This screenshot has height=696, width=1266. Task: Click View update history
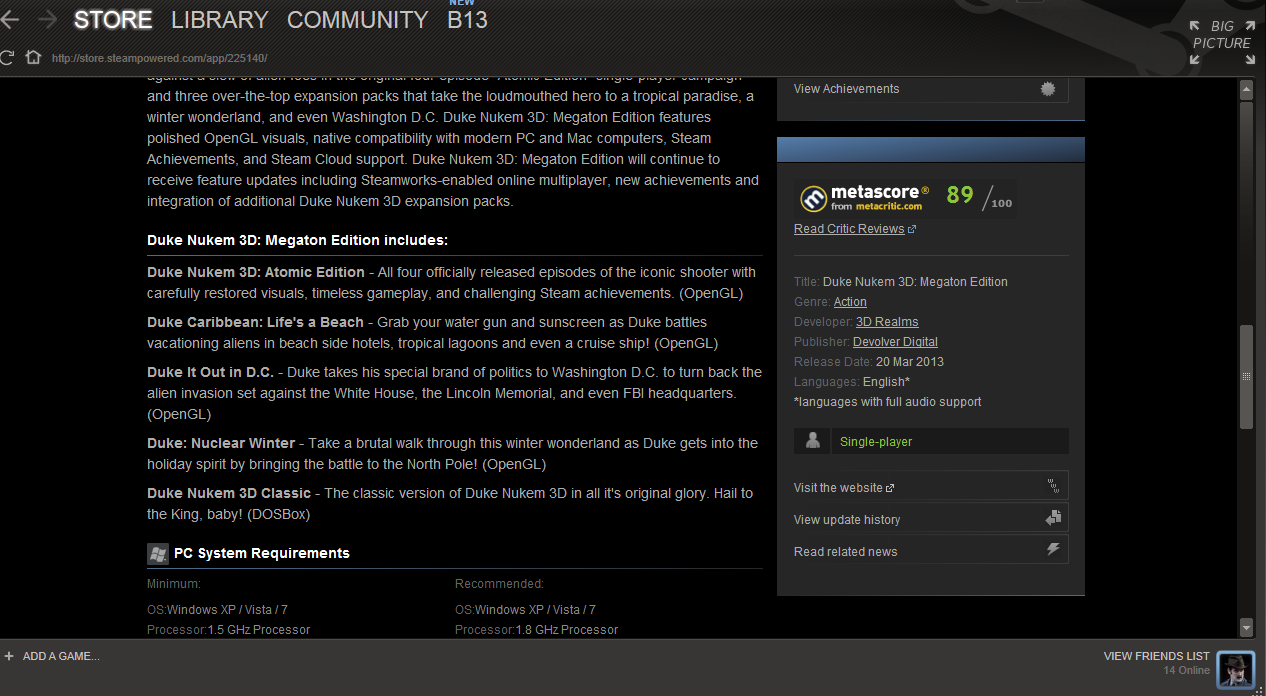[847, 520]
